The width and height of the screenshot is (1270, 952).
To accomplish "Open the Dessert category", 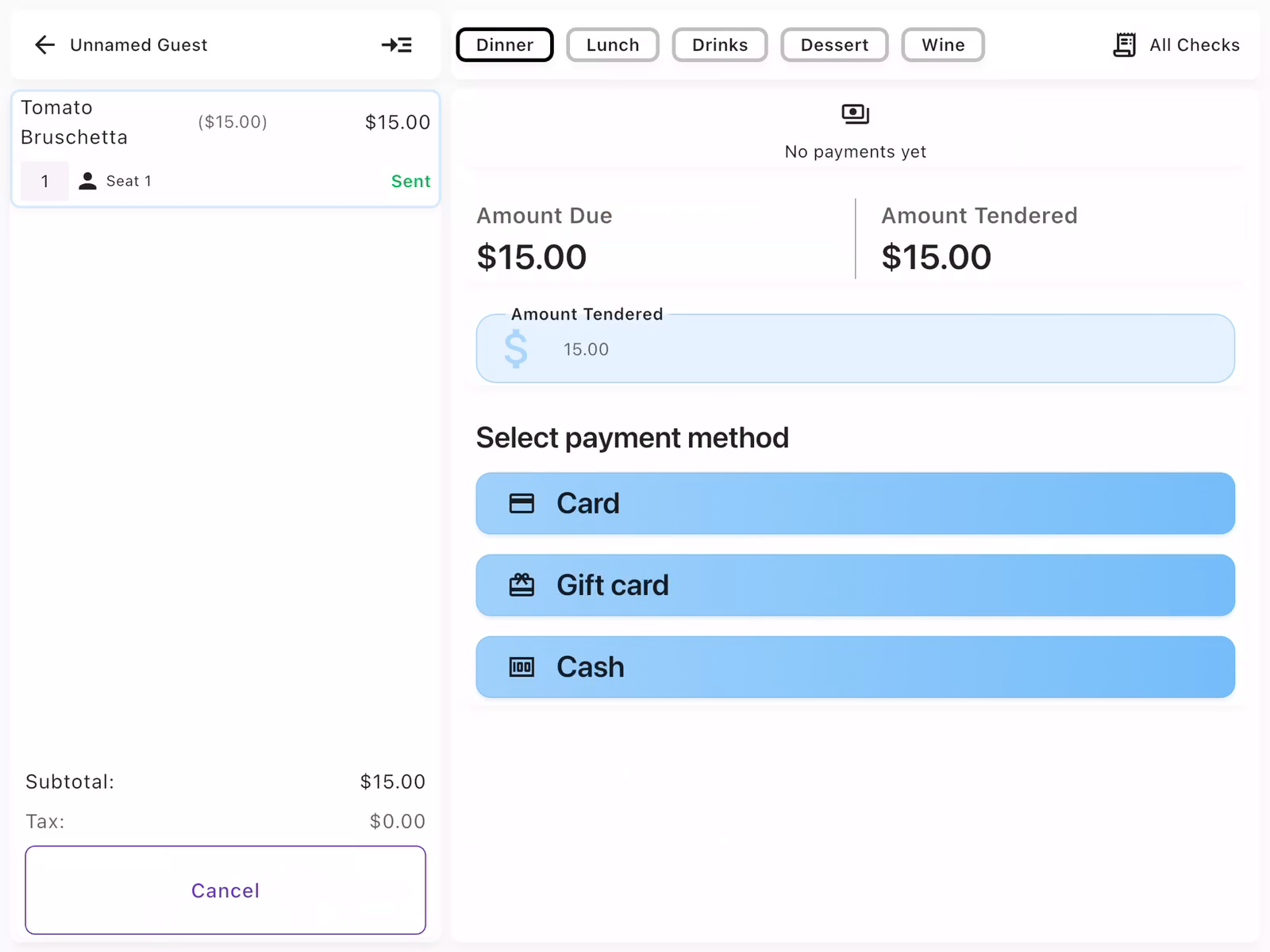I will [834, 44].
